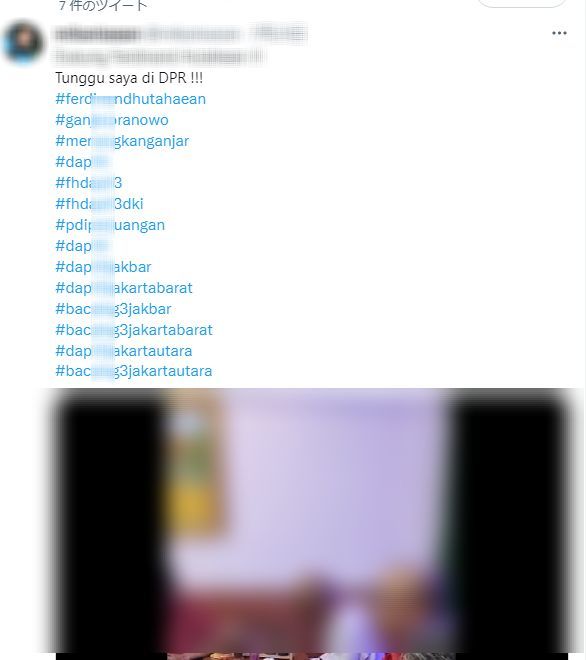
Task: Open the #dap hashtag ending in akartautara
Action: (x=124, y=351)
